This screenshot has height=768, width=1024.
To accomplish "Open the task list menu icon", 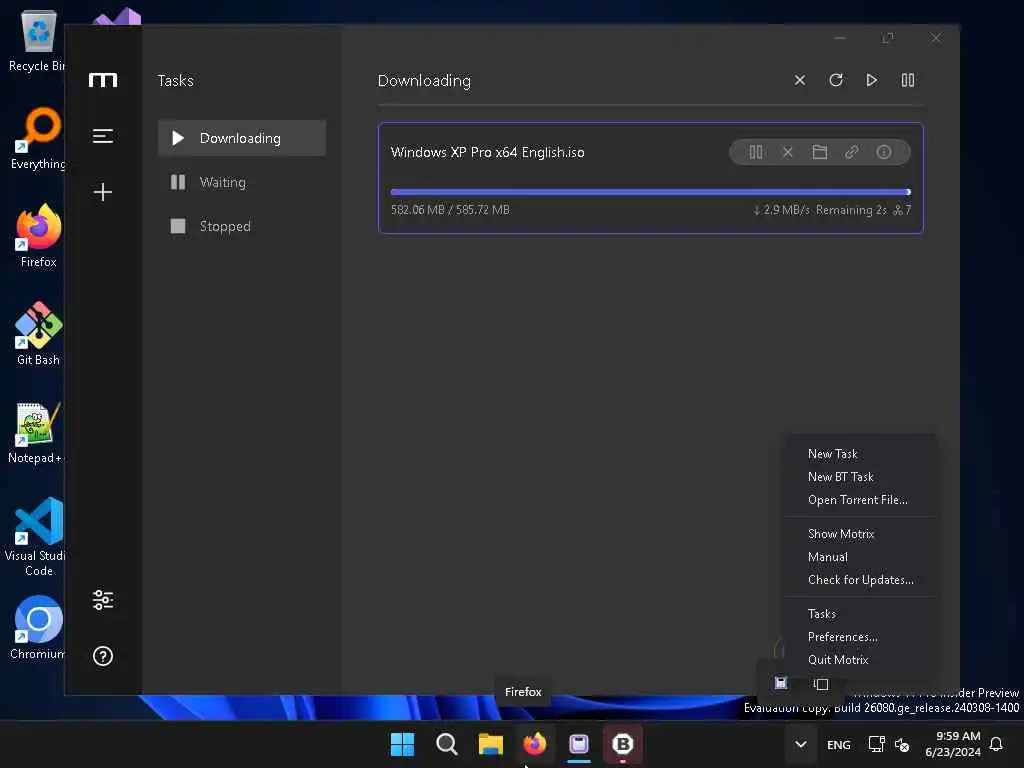I will pos(103,136).
